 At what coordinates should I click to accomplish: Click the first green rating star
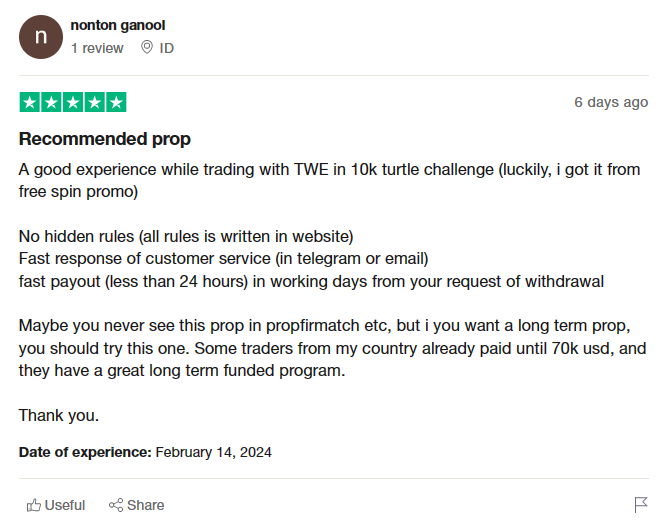click(x=30, y=102)
